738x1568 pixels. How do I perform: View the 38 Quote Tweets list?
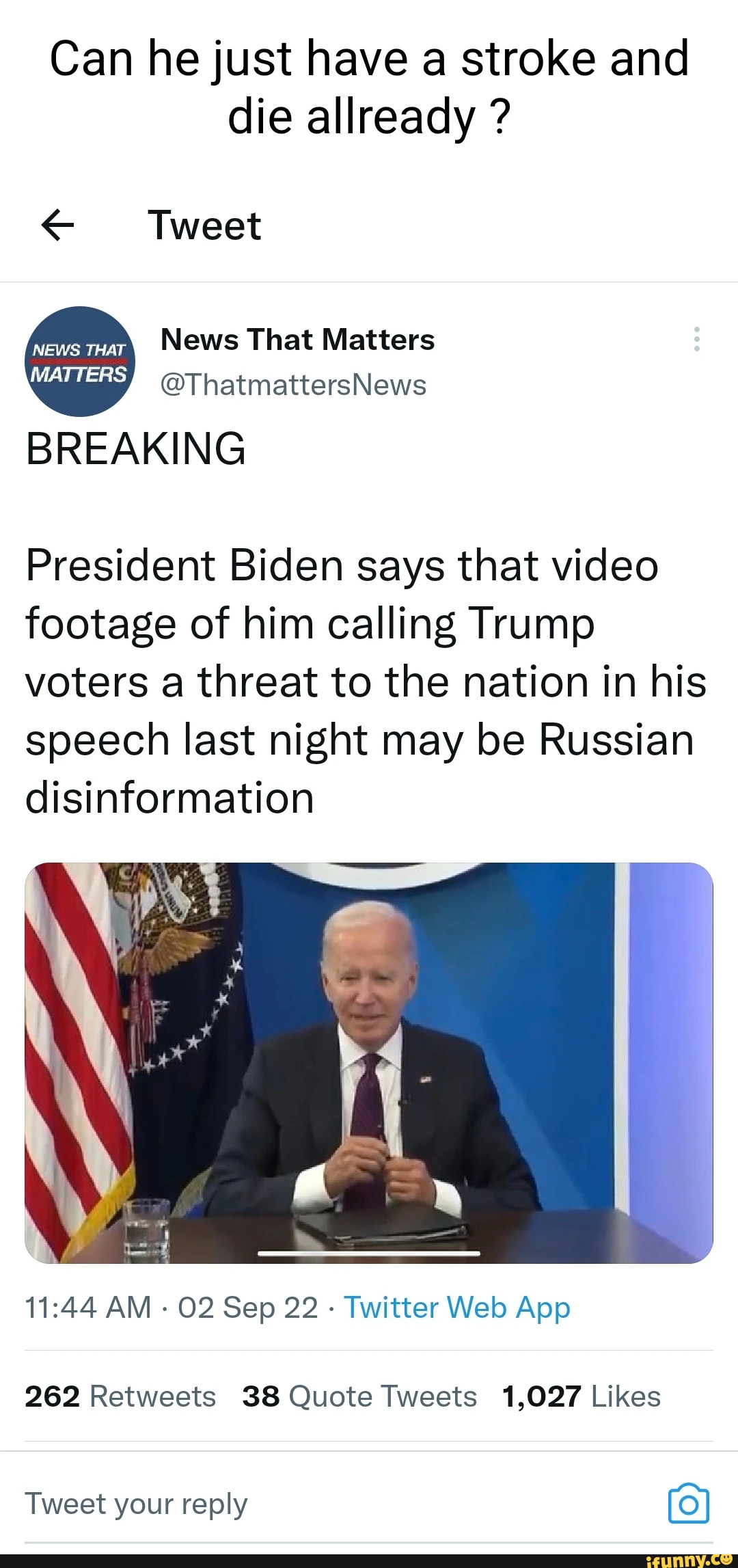click(359, 1396)
